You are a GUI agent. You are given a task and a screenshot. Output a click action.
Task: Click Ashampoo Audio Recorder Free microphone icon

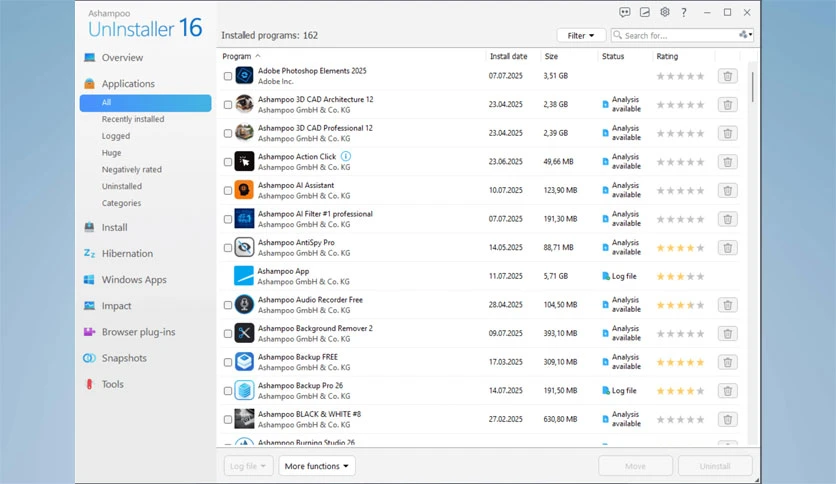click(244, 305)
